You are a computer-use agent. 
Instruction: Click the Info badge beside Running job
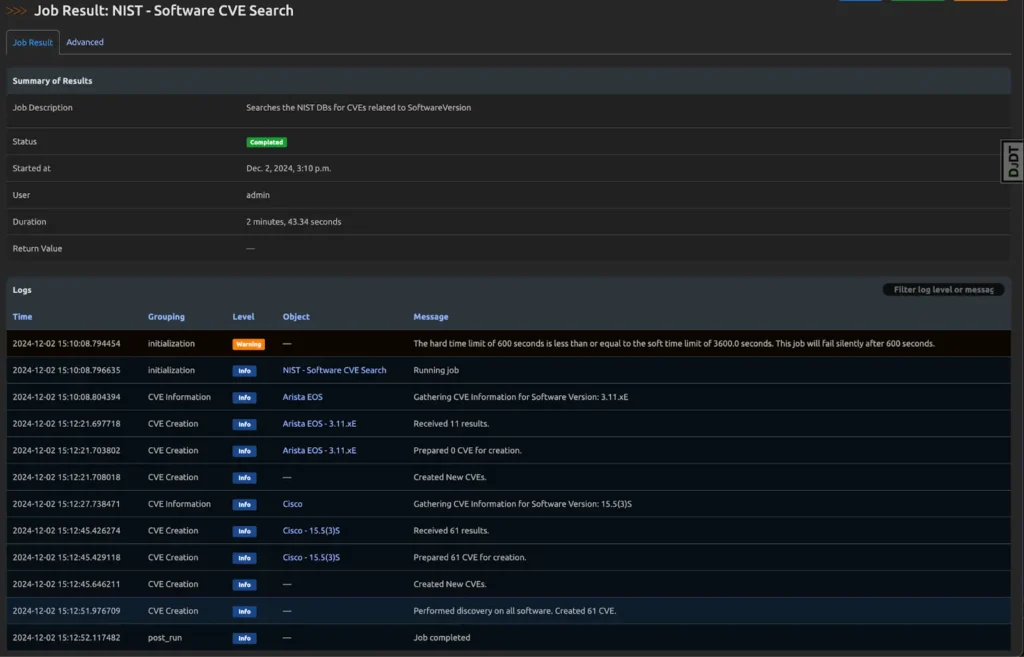pyautogui.click(x=244, y=371)
